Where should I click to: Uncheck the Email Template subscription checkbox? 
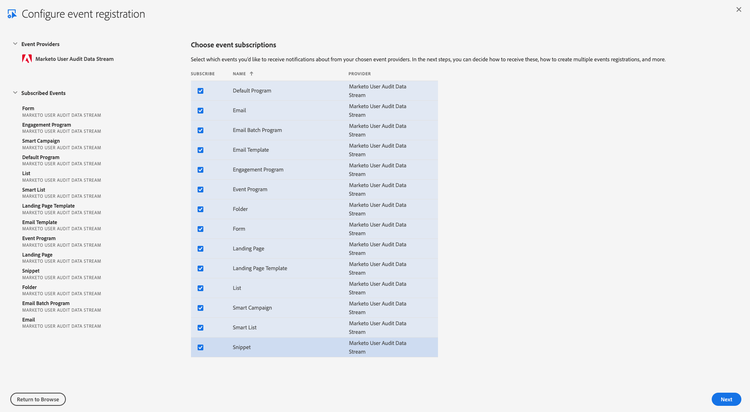tap(200, 150)
